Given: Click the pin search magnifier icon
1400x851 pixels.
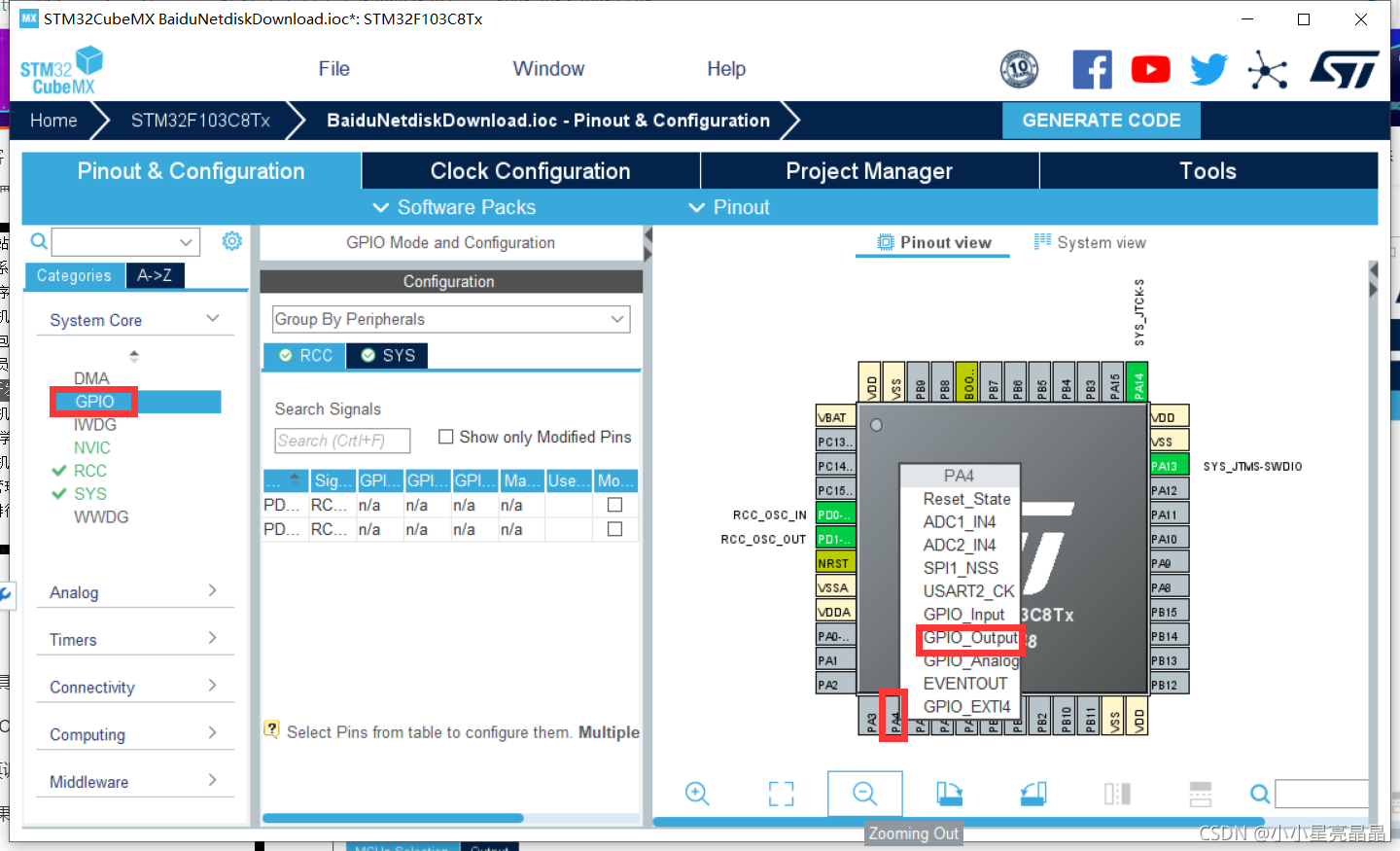Looking at the screenshot, I should point(1260,794).
